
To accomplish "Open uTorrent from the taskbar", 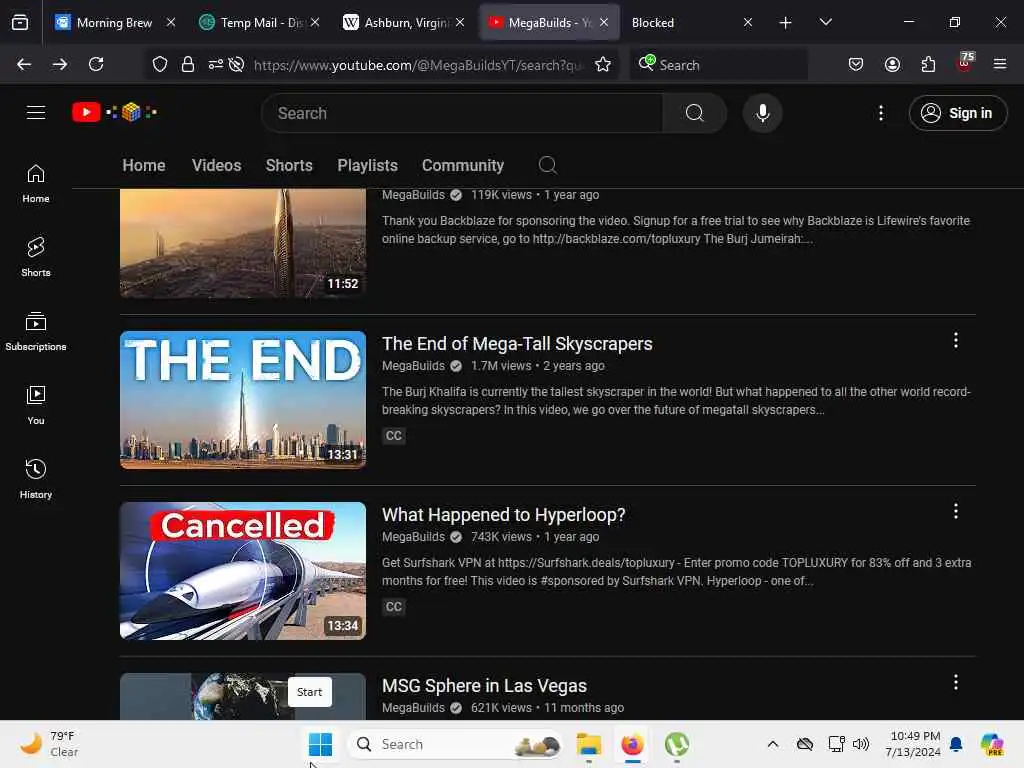I will point(677,744).
